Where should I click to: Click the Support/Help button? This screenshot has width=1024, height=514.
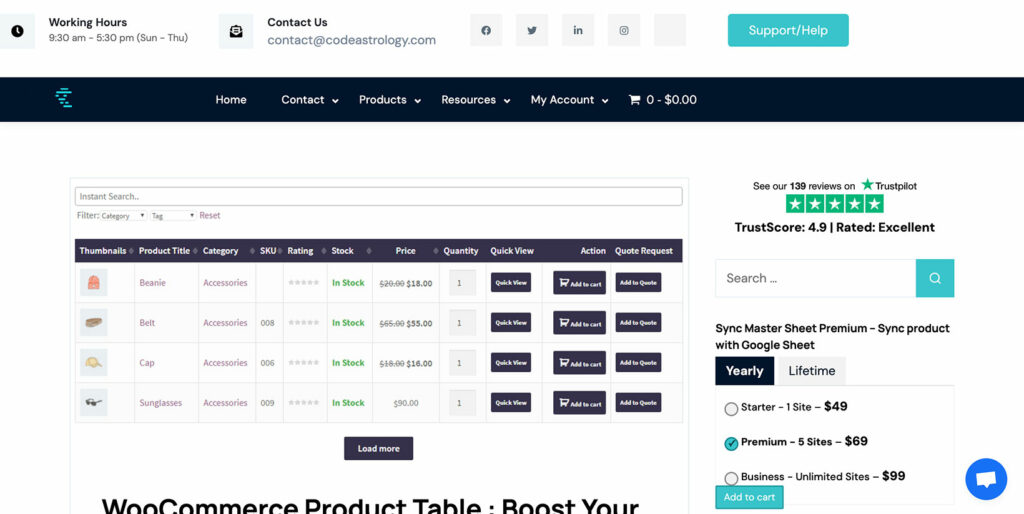click(788, 30)
